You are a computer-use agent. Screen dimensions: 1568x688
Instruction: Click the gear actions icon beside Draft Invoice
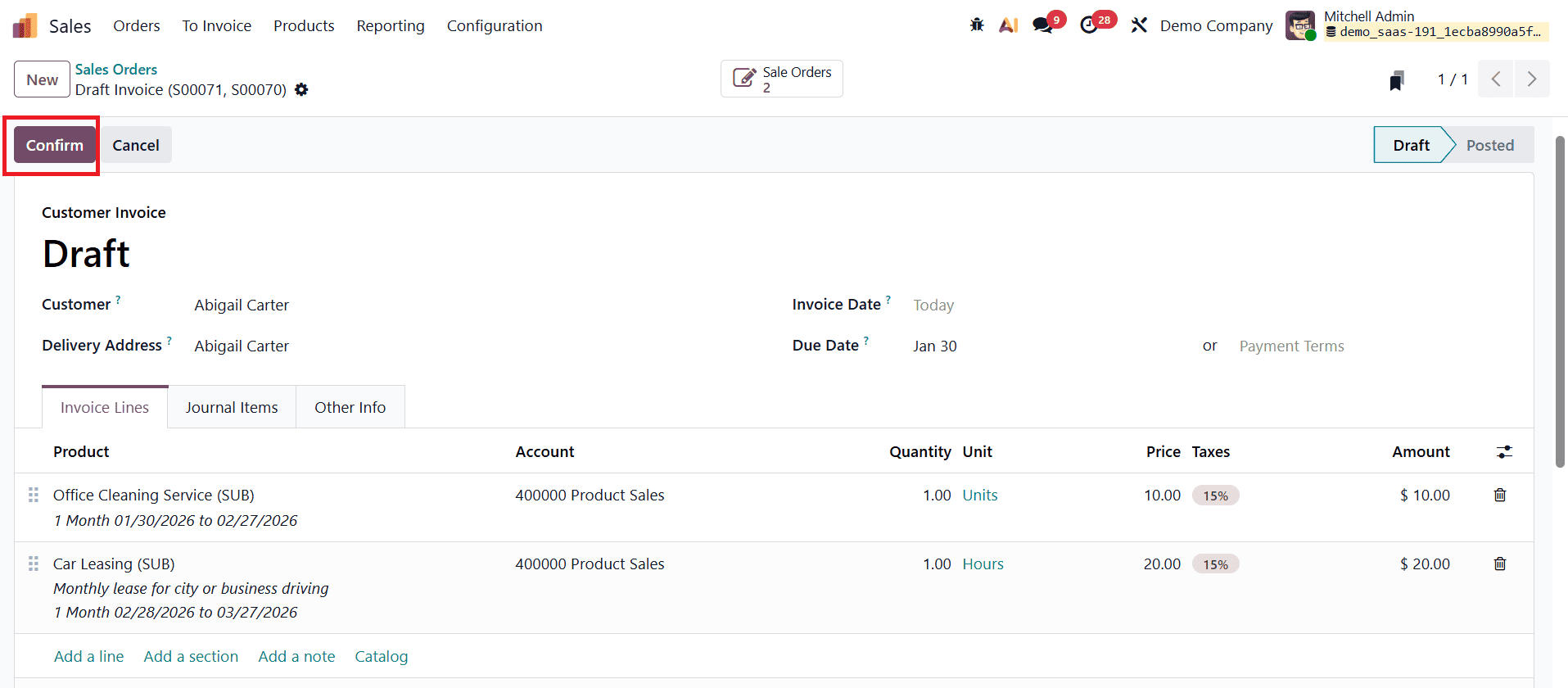click(301, 89)
